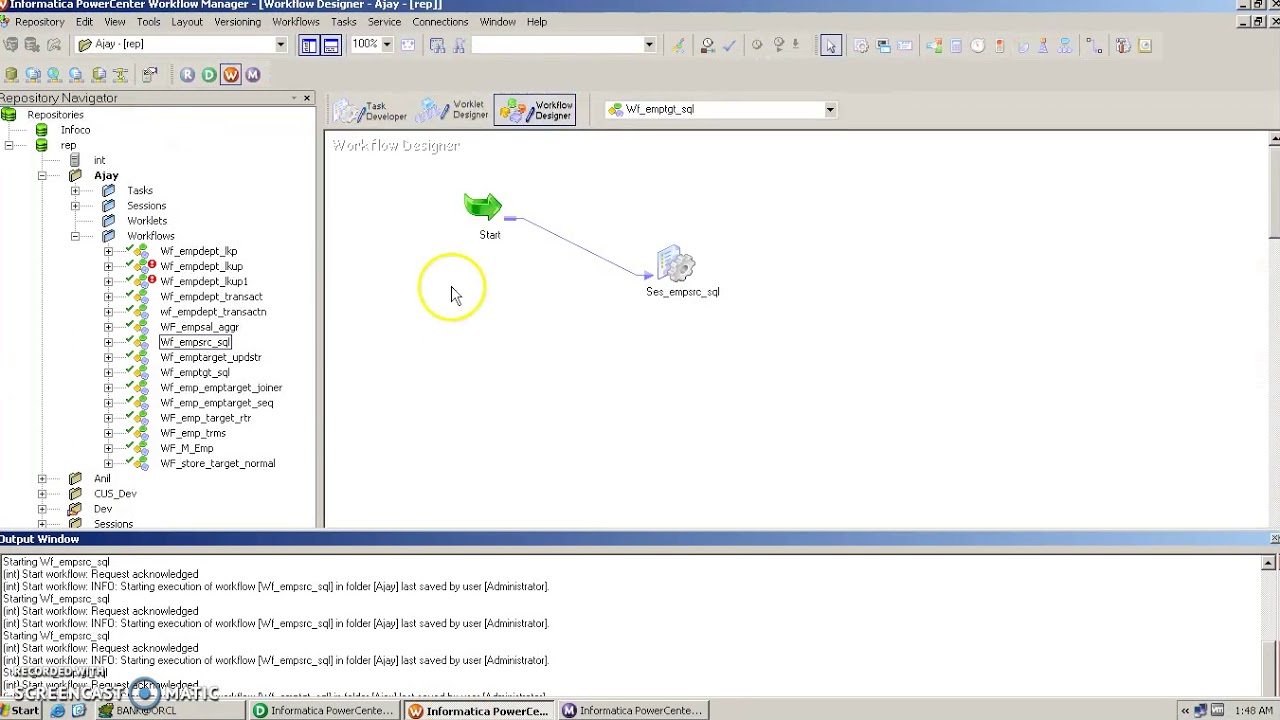
Task: Open the Service menu
Action: [x=384, y=21]
